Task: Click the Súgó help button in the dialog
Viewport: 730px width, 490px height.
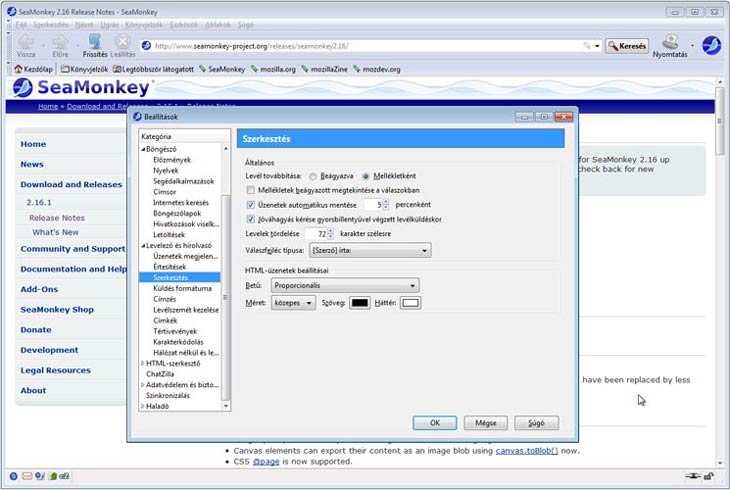Action: [536, 423]
